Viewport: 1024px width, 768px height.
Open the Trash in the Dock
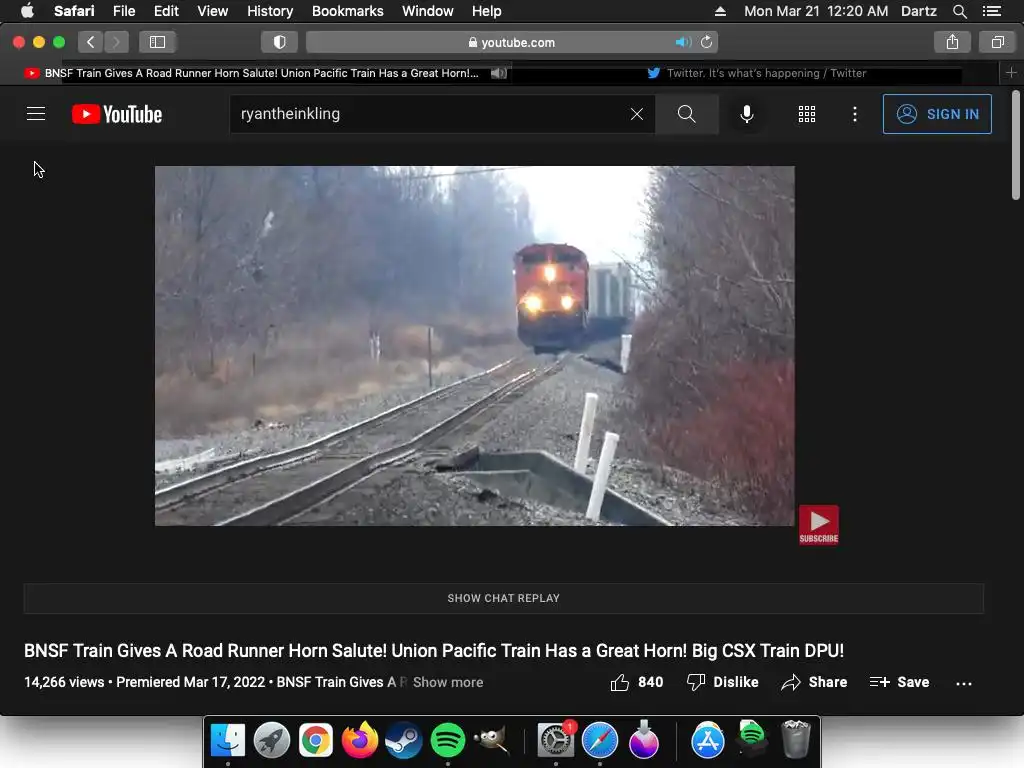tap(795, 739)
